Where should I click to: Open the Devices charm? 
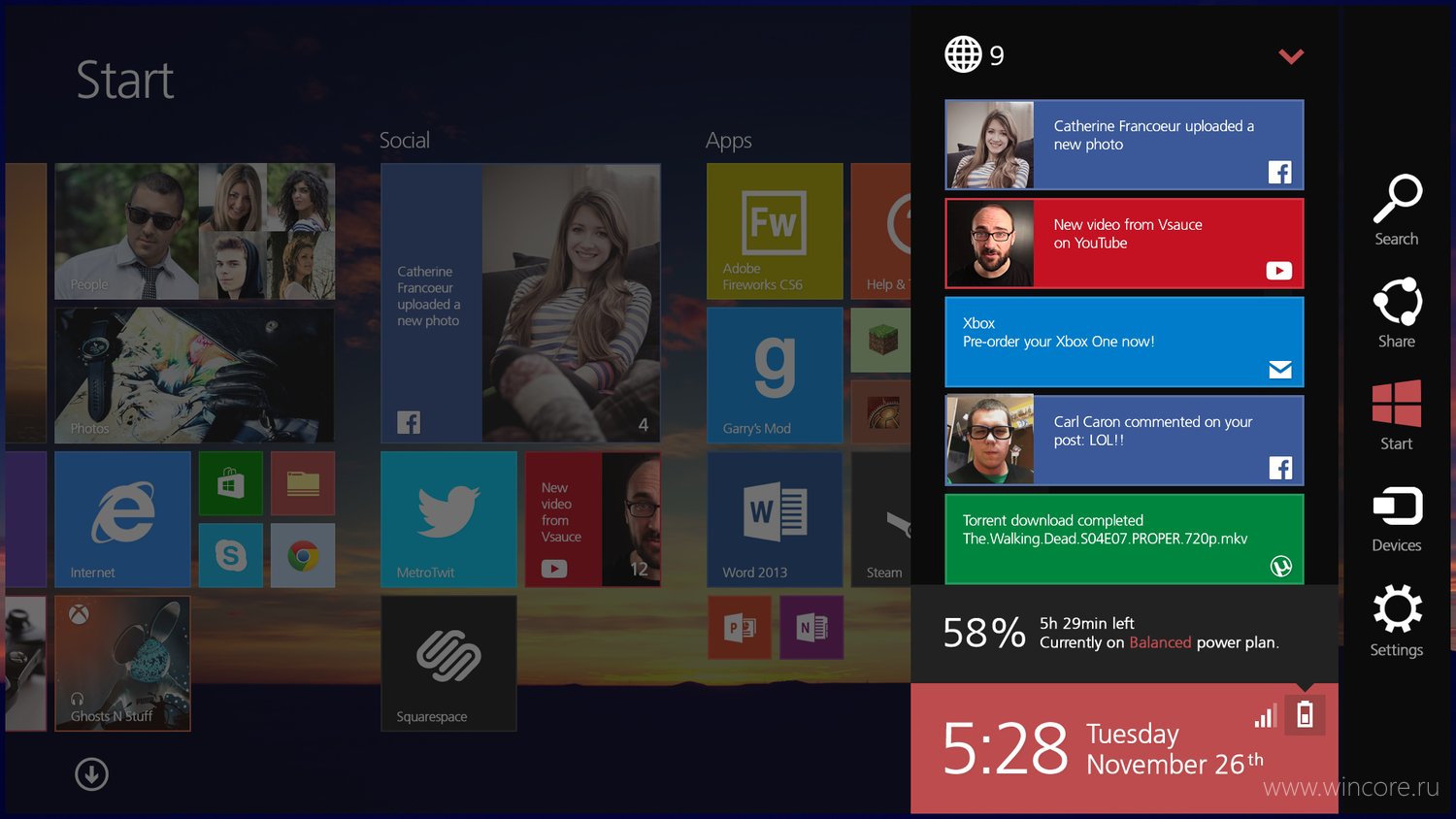pyautogui.click(x=1397, y=519)
